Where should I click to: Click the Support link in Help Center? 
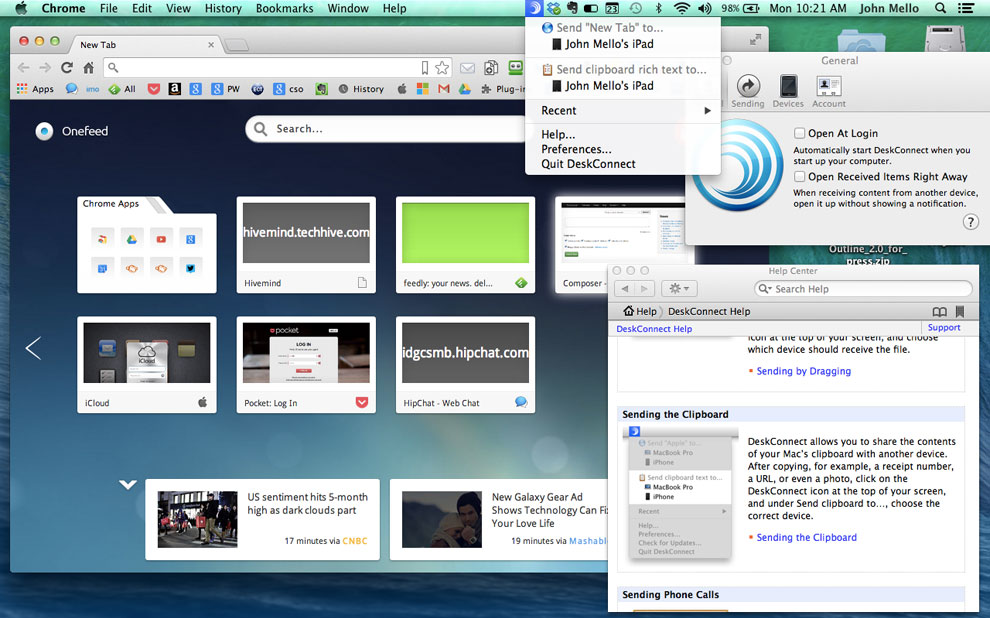[x=944, y=328]
